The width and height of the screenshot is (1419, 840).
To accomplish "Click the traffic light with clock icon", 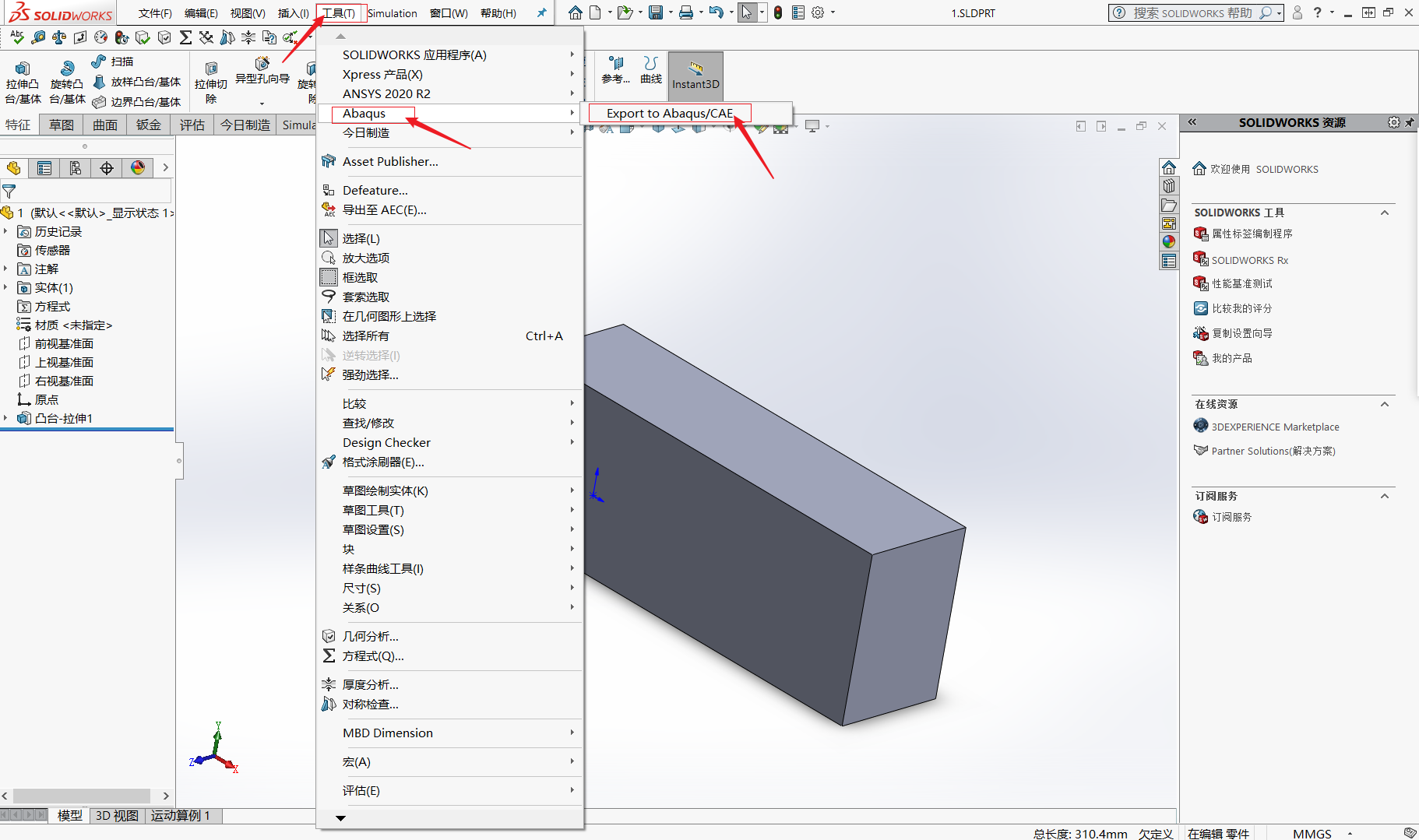I will [122, 37].
